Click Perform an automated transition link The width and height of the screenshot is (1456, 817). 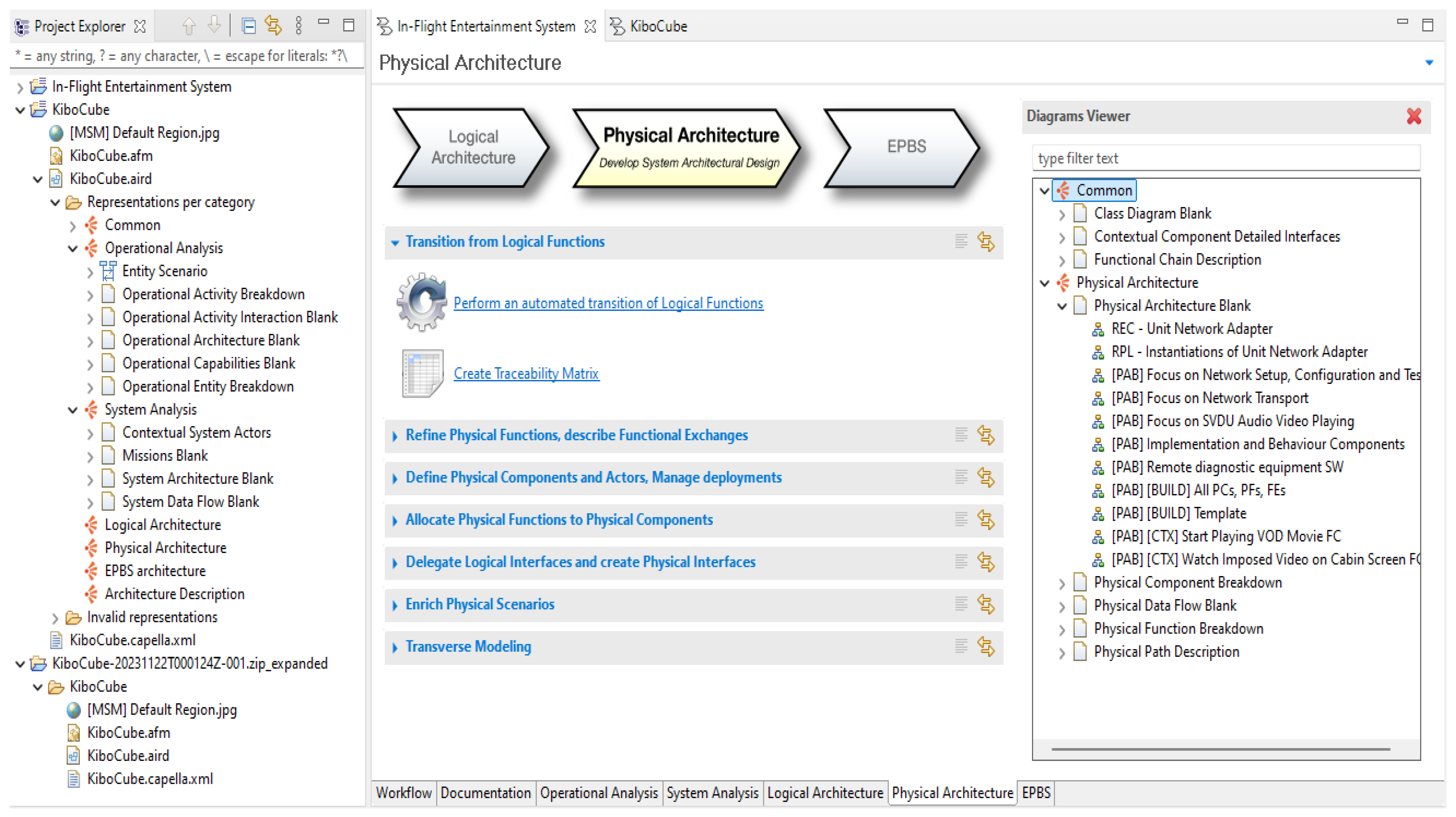click(608, 303)
